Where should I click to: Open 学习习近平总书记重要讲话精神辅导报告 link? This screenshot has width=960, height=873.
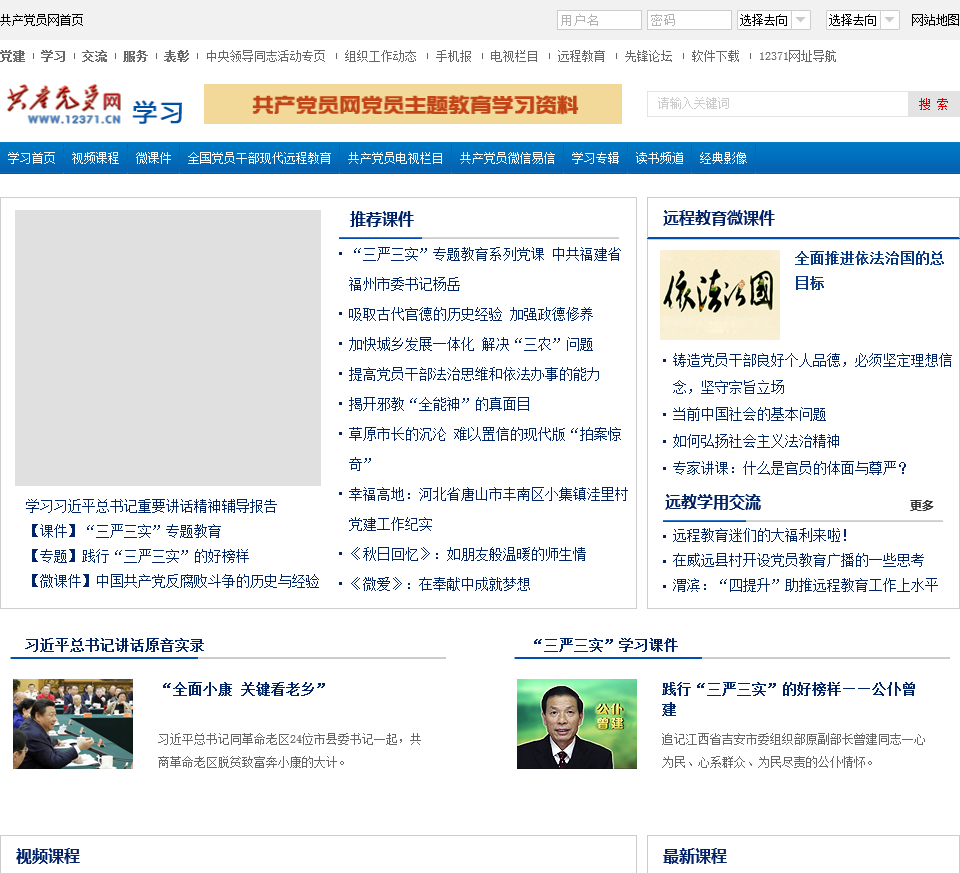151,506
